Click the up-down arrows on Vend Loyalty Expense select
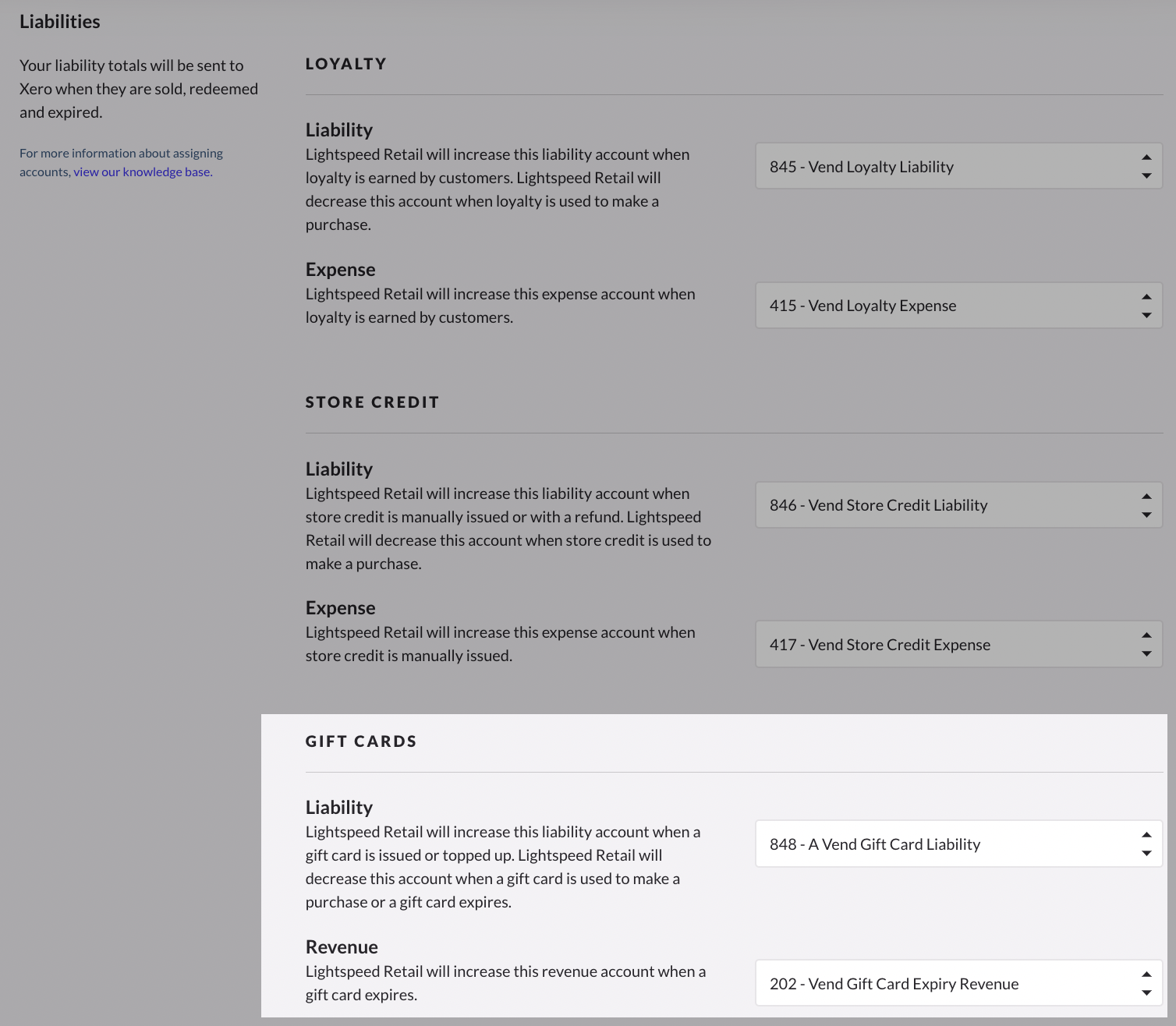The height and width of the screenshot is (1026, 1176). 1146,306
